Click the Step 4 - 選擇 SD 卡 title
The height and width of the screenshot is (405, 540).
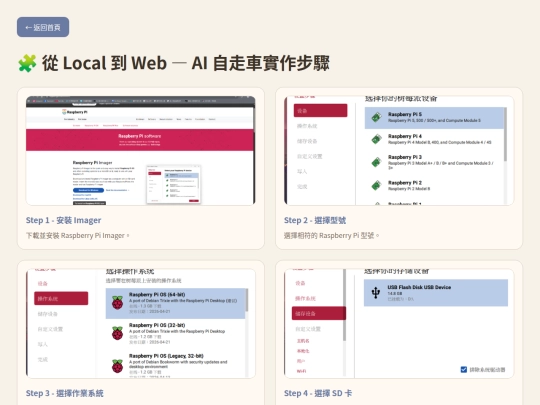pyautogui.click(x=318, y=393)
